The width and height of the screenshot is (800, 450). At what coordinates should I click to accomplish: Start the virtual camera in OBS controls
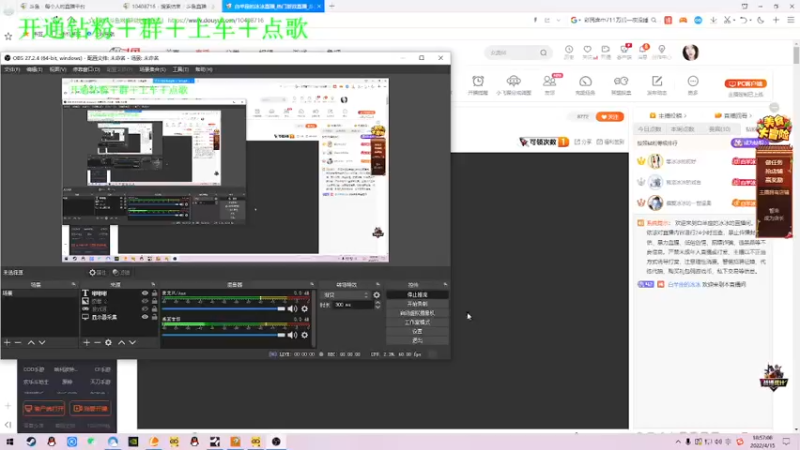click(x=417, y=313)
